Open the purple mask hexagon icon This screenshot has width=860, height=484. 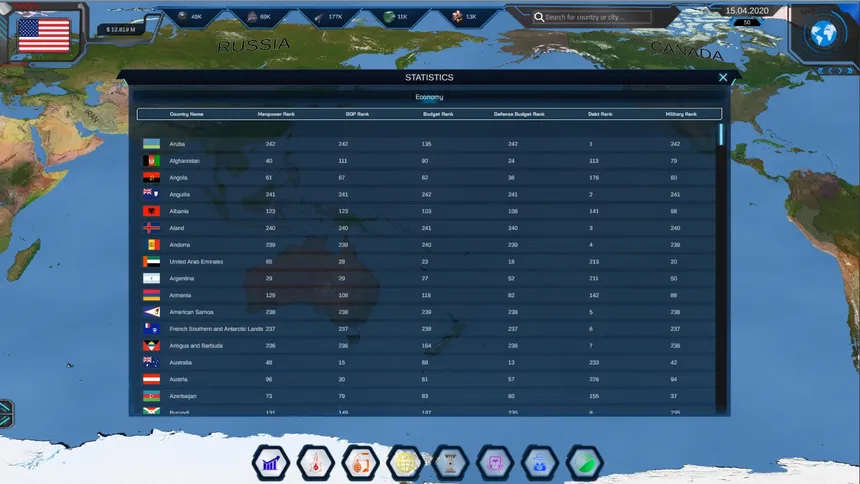[x=495, y=463]
